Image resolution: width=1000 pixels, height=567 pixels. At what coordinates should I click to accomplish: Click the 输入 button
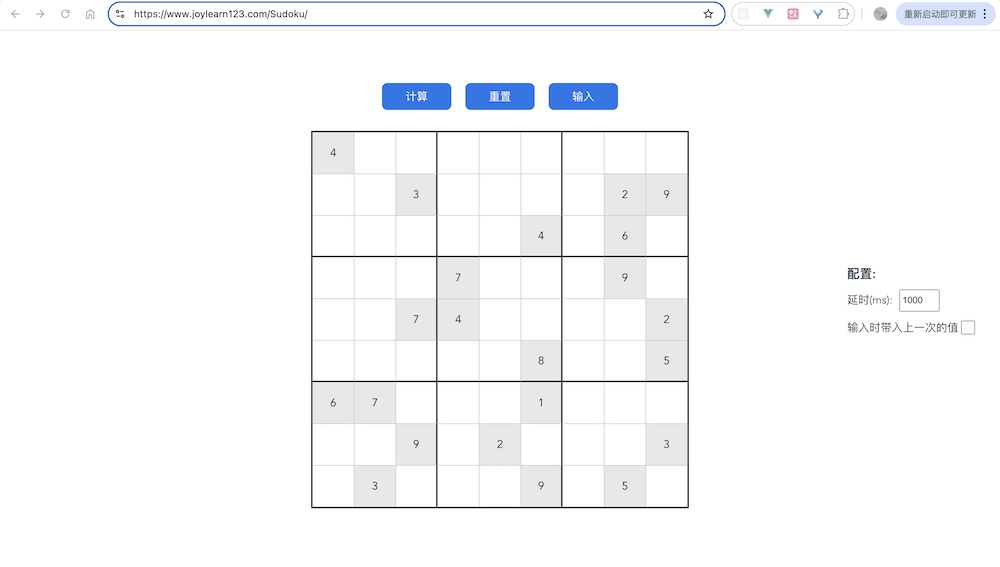tap(583, 96)
